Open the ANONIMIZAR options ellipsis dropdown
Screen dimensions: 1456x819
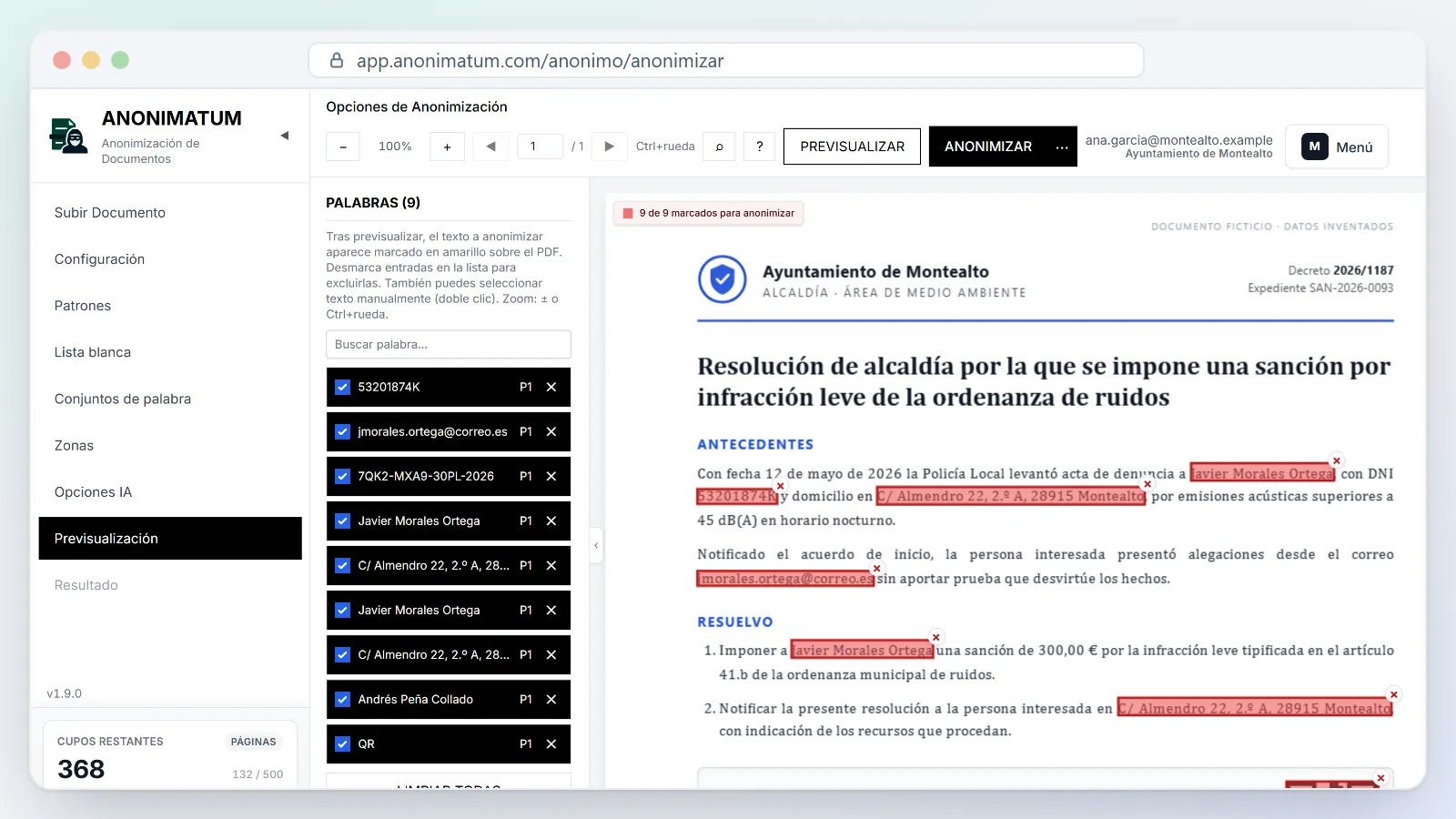coord(1062,147)
